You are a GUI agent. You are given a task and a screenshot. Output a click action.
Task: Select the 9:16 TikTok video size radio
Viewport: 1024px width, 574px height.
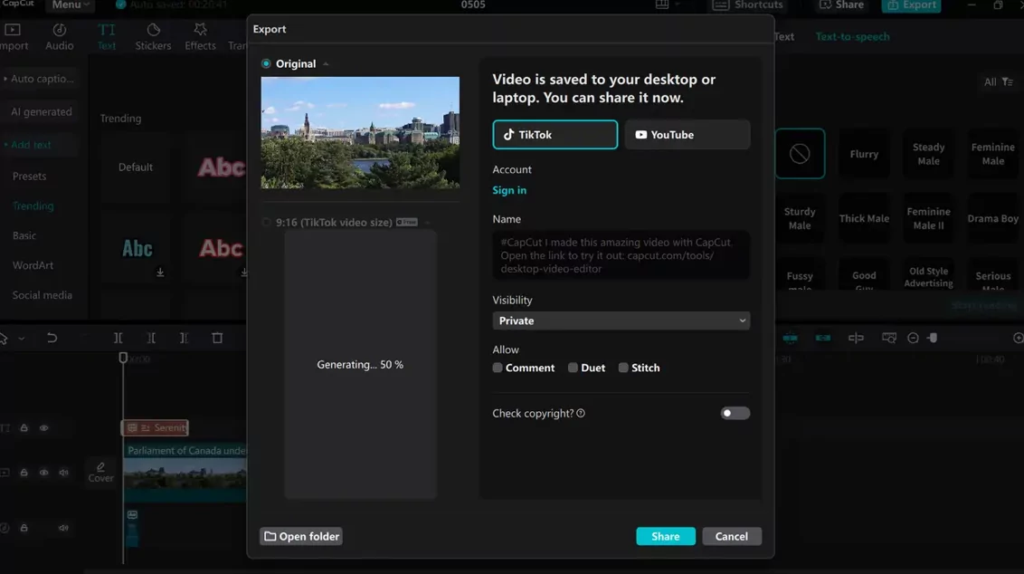(x=266, y=222)
